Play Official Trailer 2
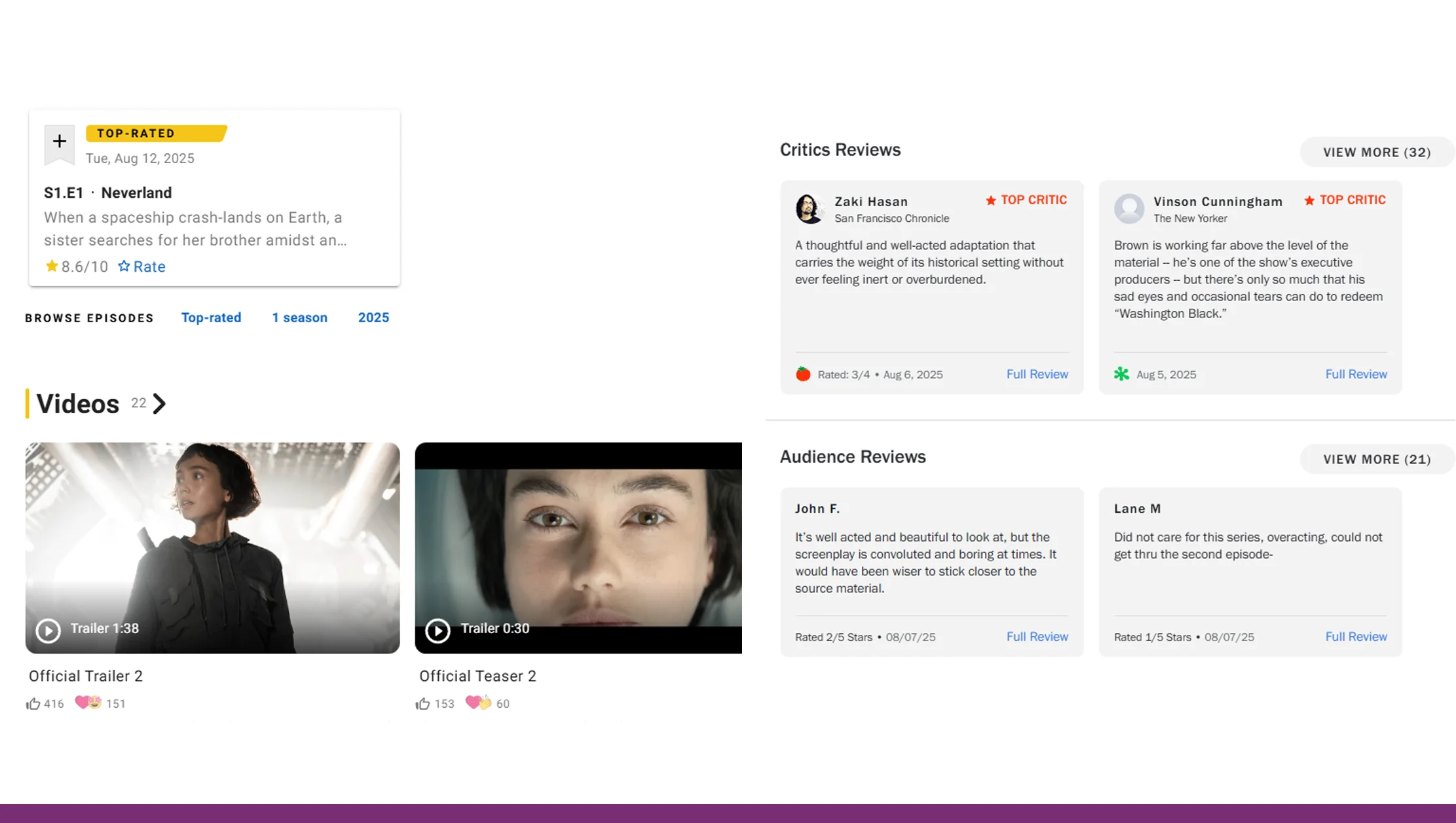 point(48,631)
